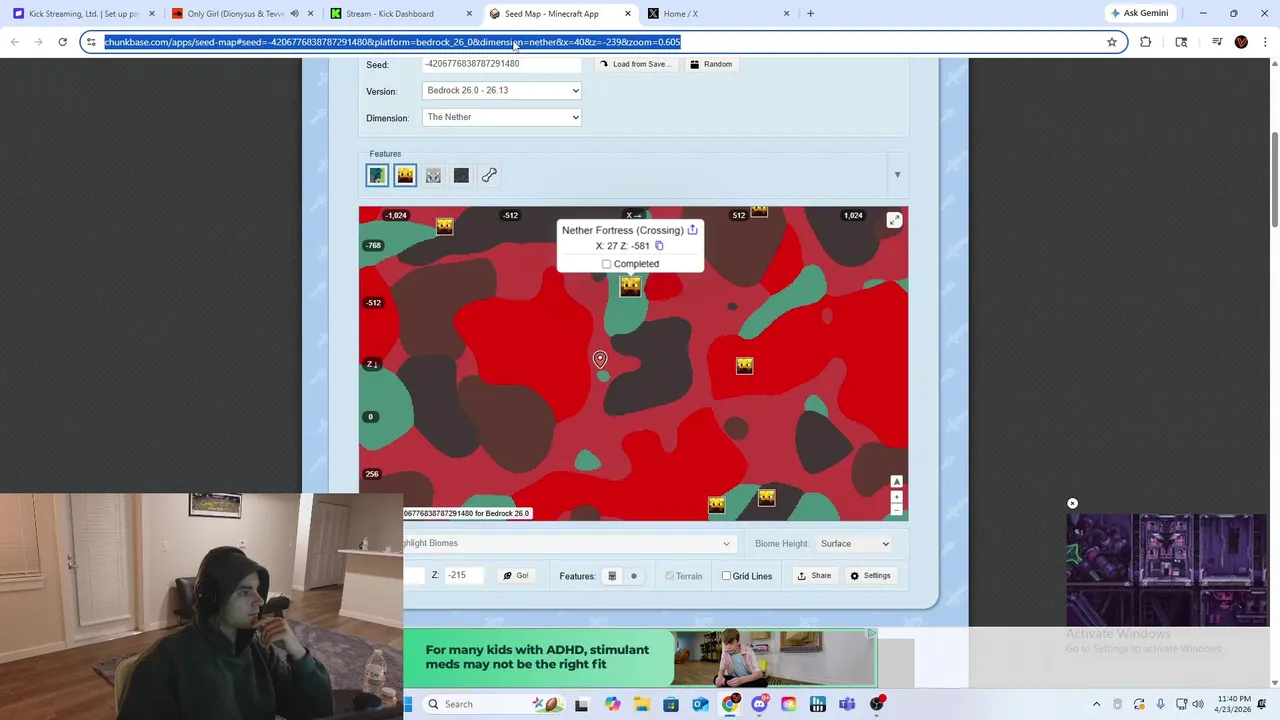Select the fortress marker on map's right
The width and height of the screenshot is (1280, 720).
click(x=744, y=366)
